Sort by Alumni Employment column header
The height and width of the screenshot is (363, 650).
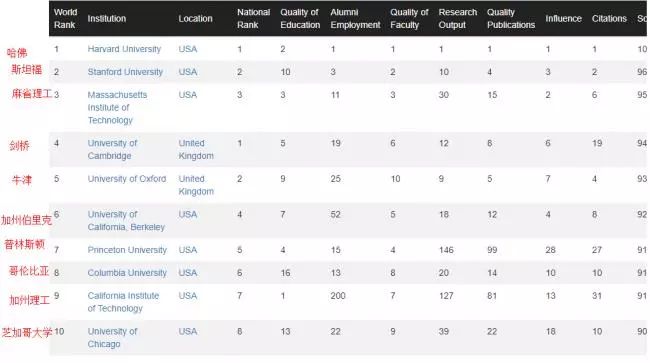point(355,18)
